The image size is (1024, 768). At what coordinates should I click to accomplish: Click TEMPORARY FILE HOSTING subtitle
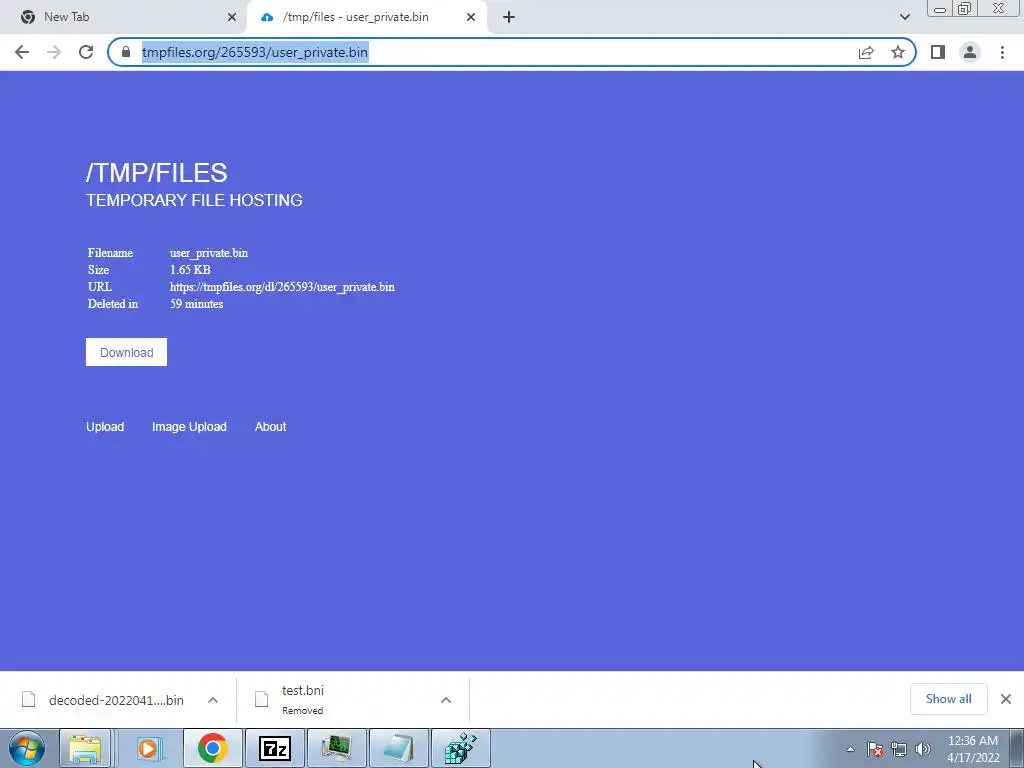click(x=194, y=200)
